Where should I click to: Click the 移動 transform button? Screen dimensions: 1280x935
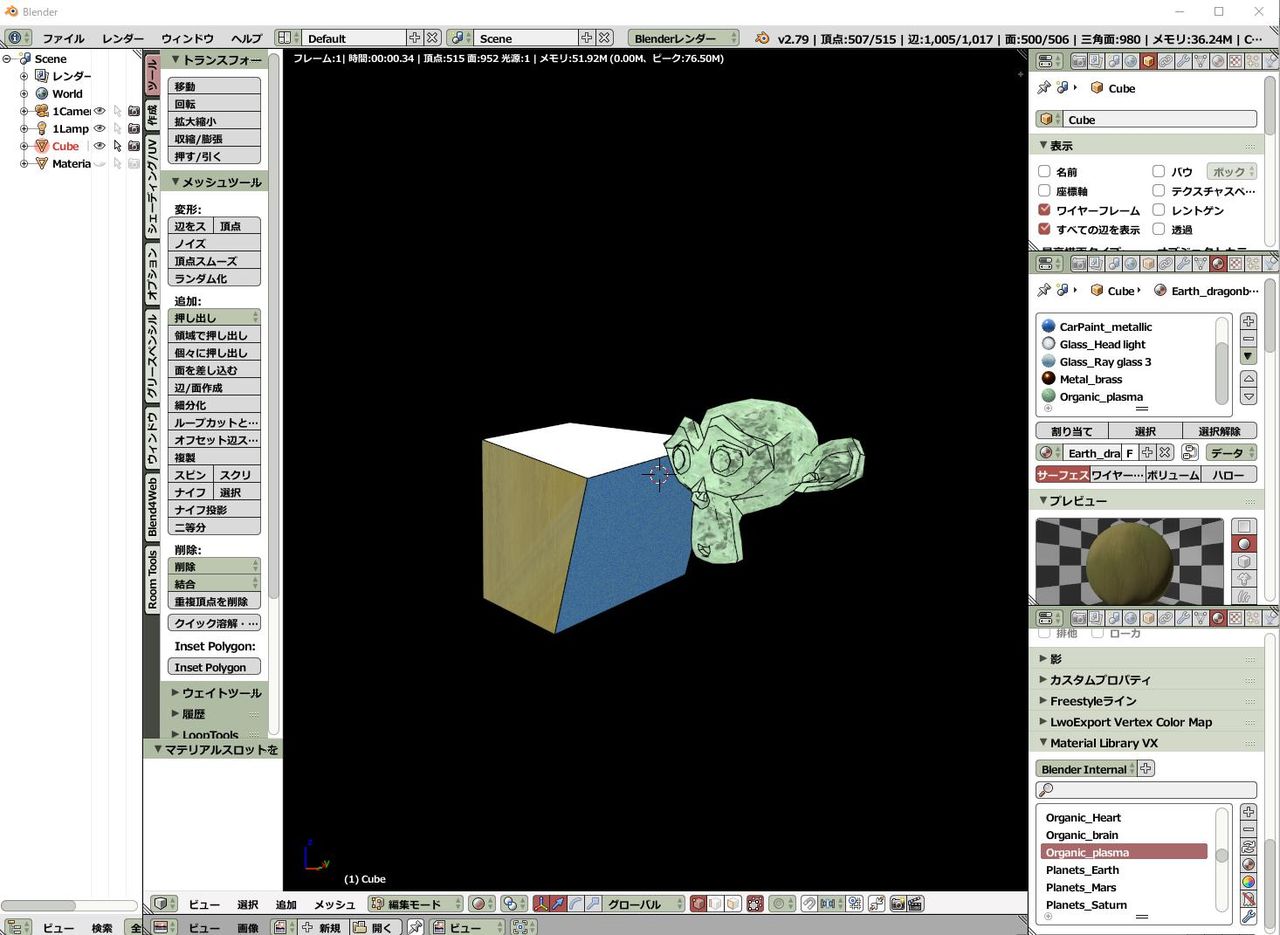click(215, 87)
